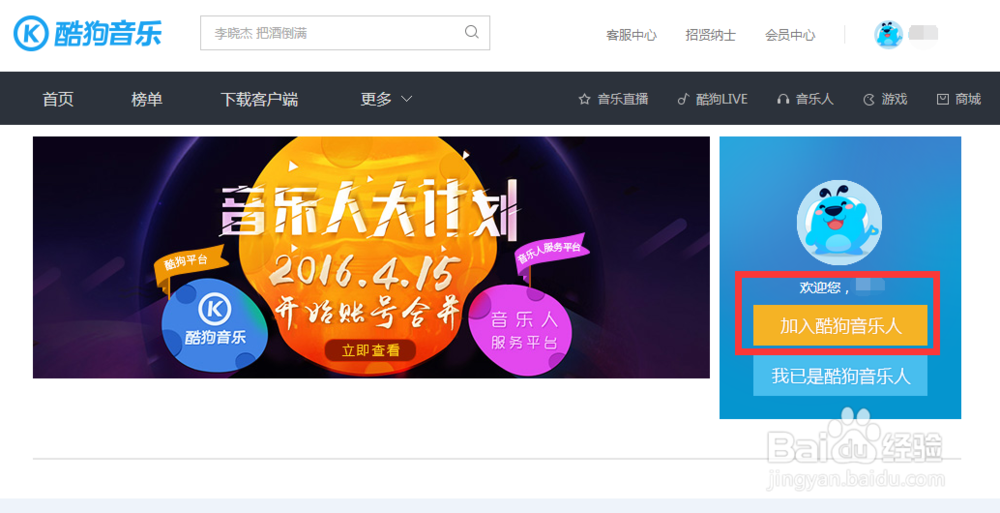Open 下载客户端 in navigation bar
The width and height of the screenshot is (1000, 513).
(259, 100)
